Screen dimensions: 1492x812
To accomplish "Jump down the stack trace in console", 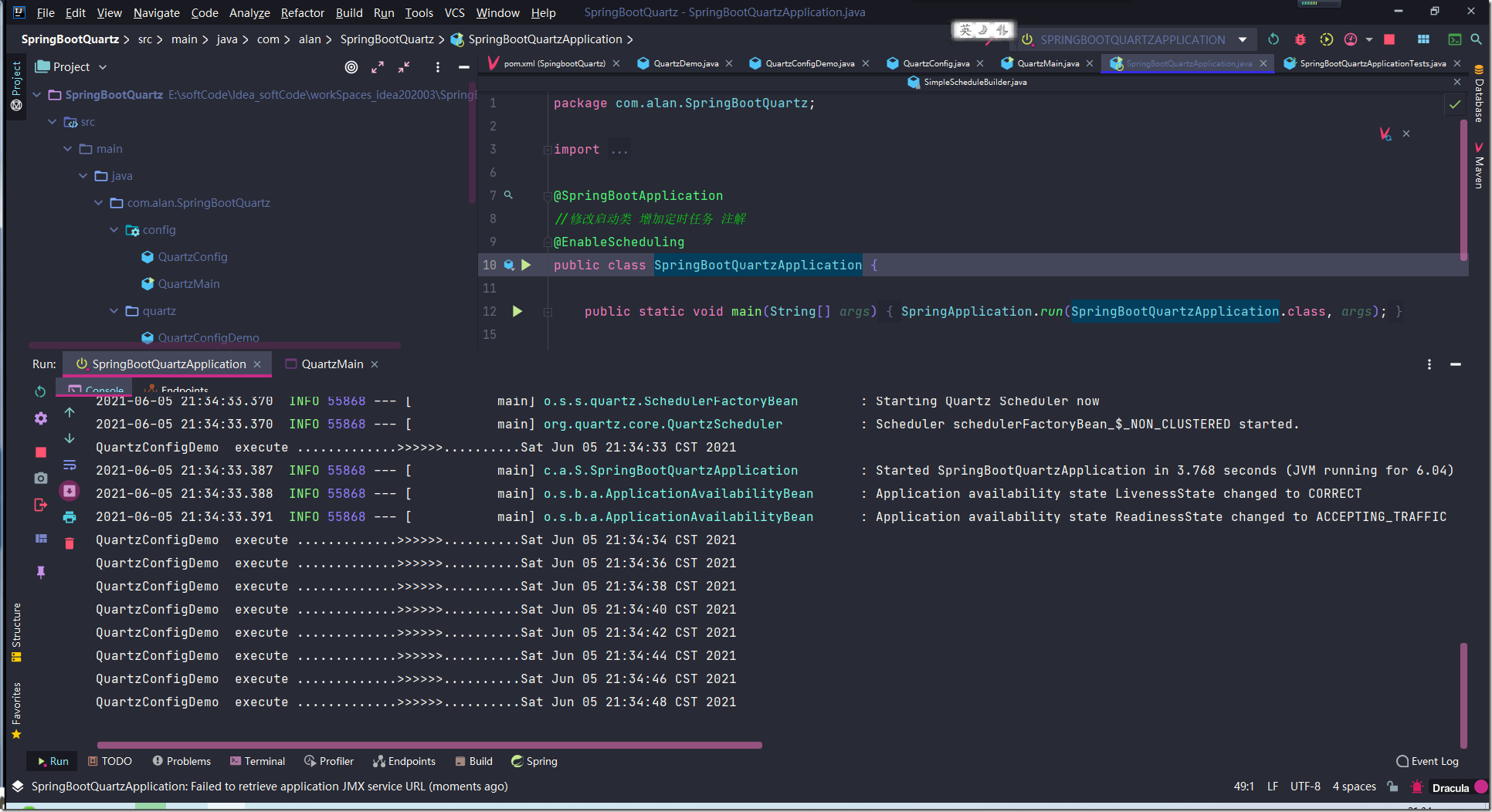I will [70, 438].
